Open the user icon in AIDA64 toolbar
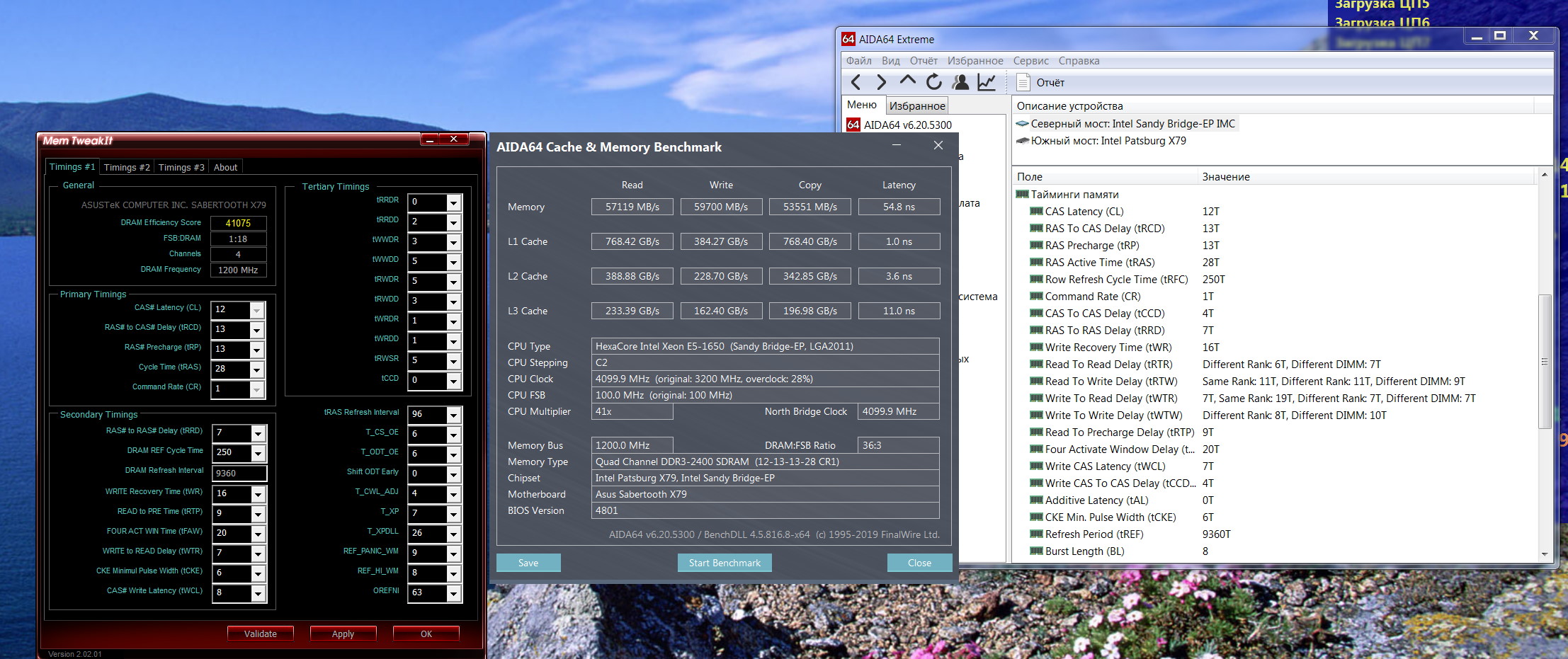Image resolution: width=1568 pixels, height=659 pixels. (x=960, y=83)
